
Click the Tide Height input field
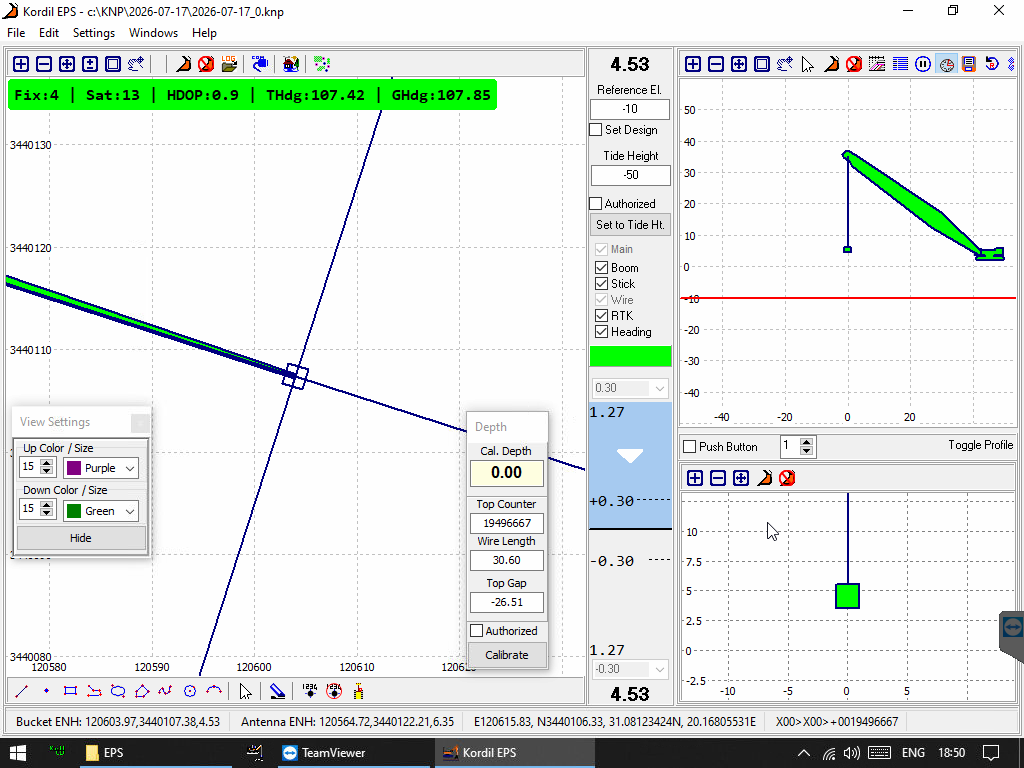(630, 175)
